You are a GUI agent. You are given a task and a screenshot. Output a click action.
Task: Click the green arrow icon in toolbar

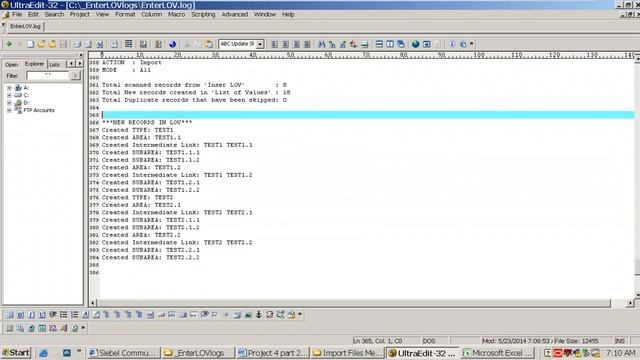9,44
